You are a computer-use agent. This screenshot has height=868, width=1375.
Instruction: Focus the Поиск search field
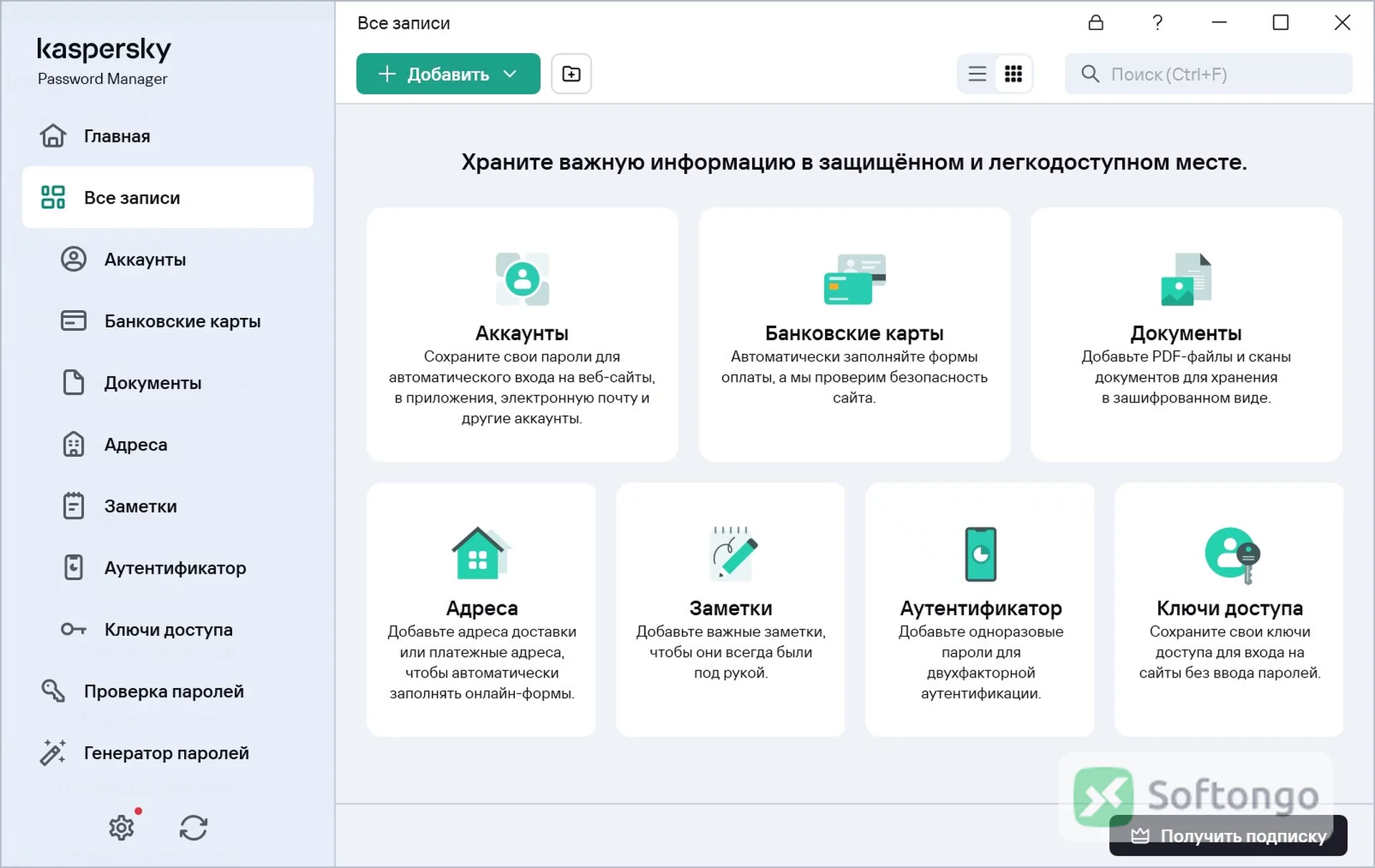(1209, 74)
